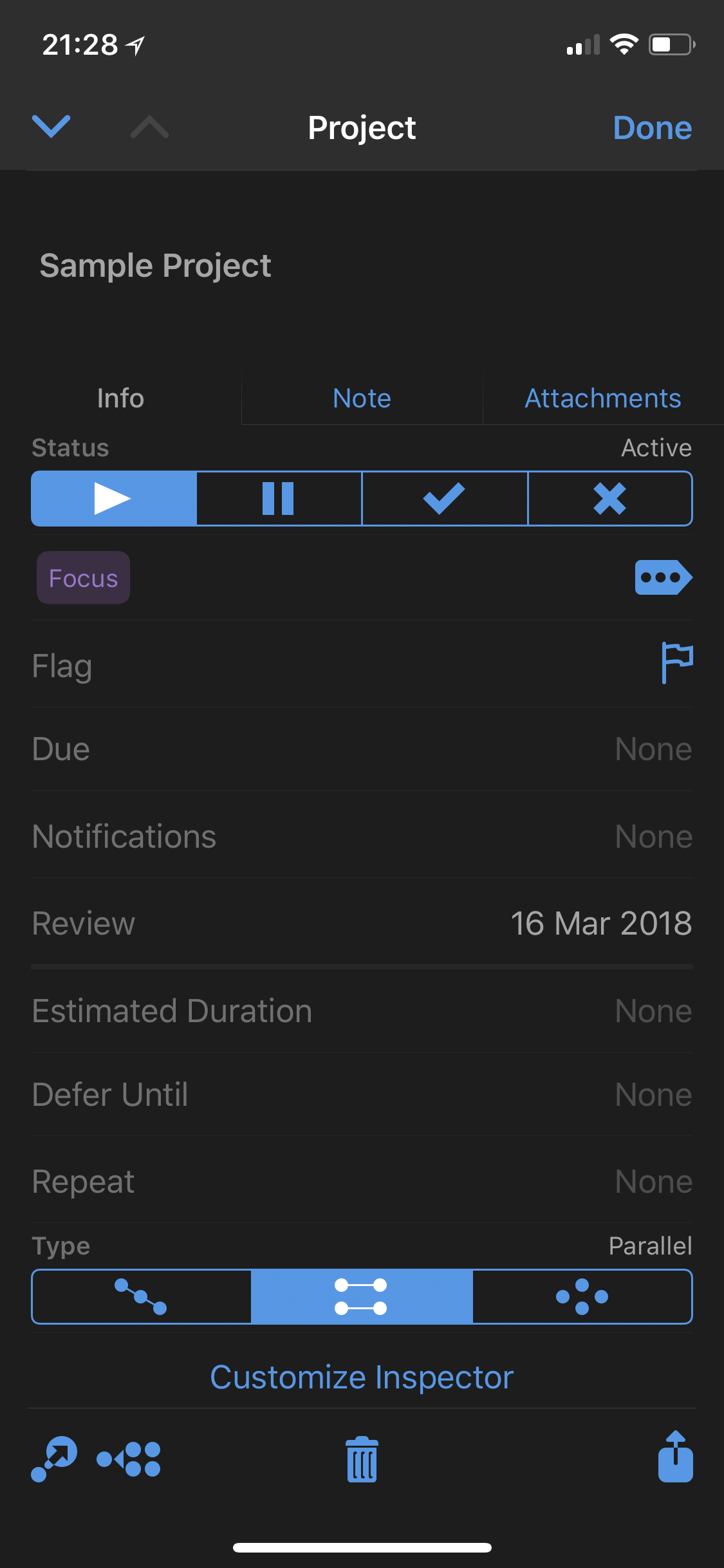The width and height of the screenshot is (724, 1568).
Task: Go to next item with down chevron
Action: (x=51, y=126)
